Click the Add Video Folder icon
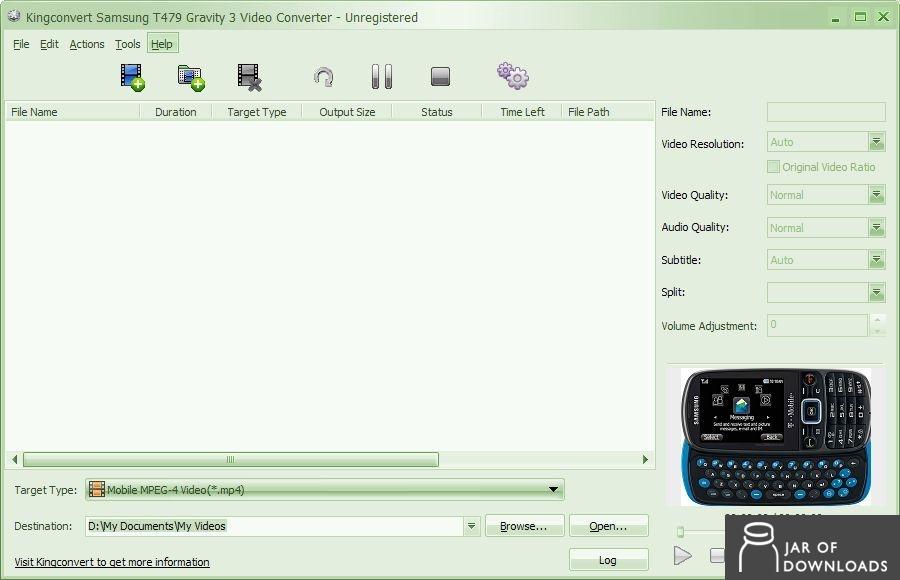This screenshot has width=900, height=580. tap(191, 78)
